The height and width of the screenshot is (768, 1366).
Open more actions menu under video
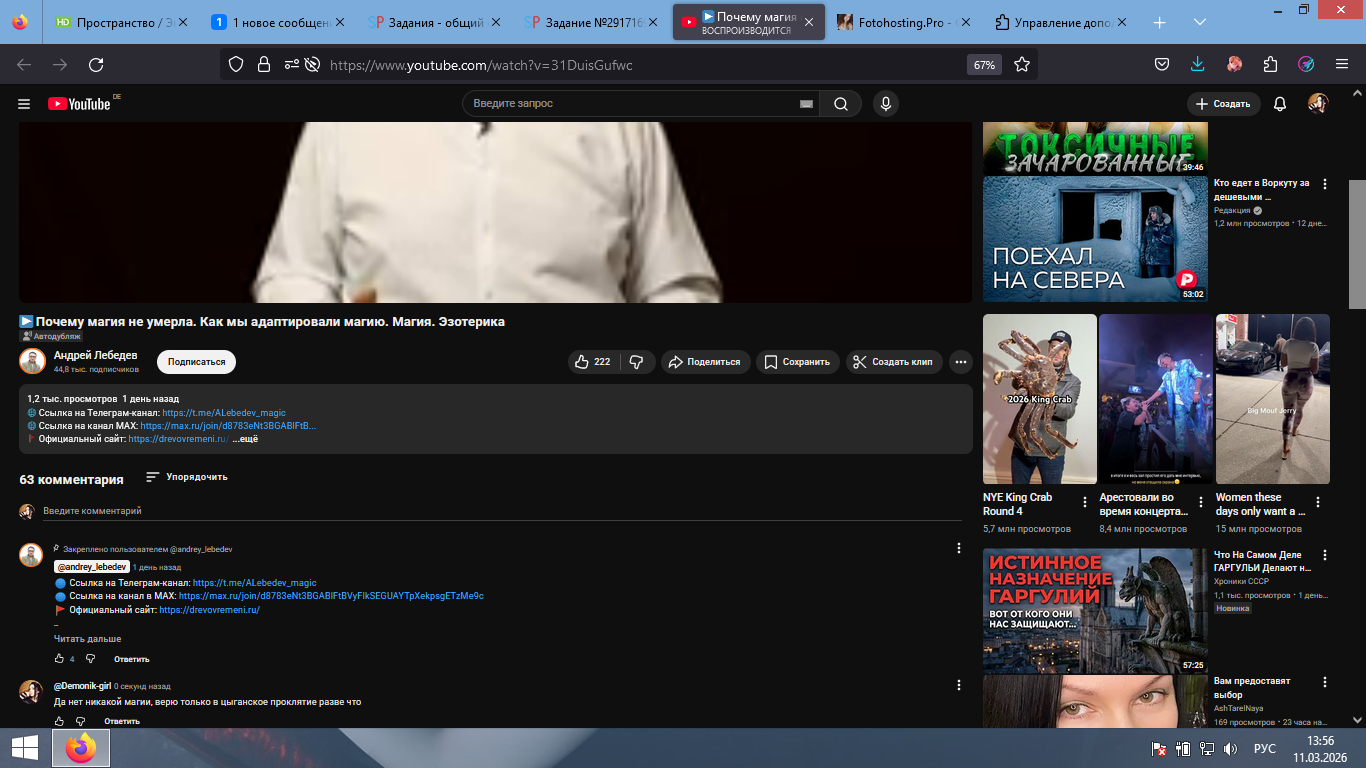pyautogui.click(x=960, y=362)
